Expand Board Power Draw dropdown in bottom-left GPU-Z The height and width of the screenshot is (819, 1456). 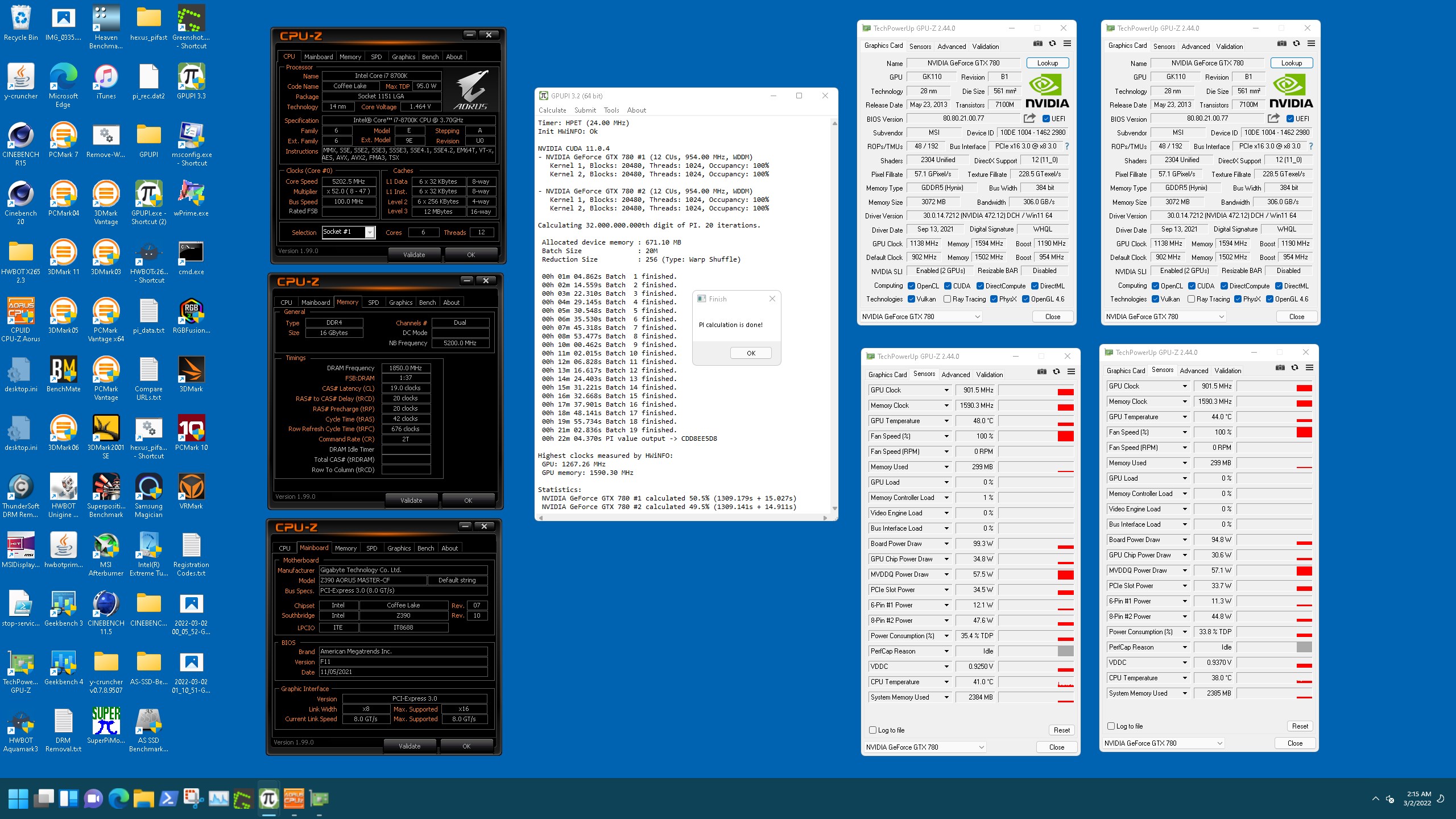(946, 544)
